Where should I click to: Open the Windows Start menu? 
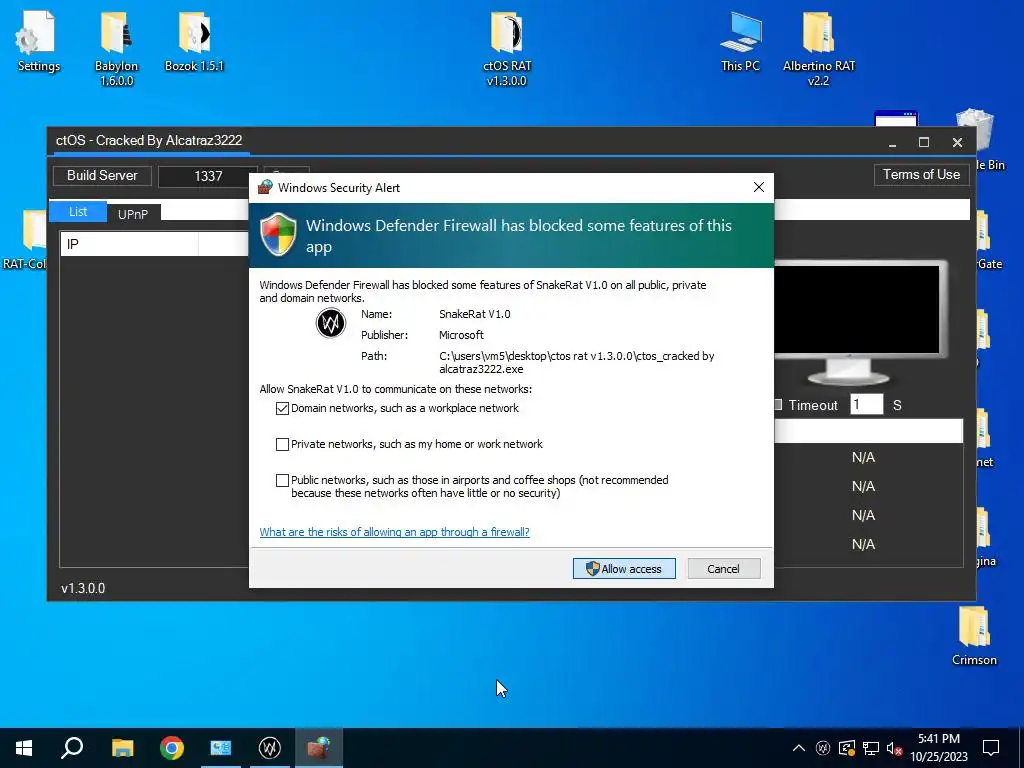(24, 748)
